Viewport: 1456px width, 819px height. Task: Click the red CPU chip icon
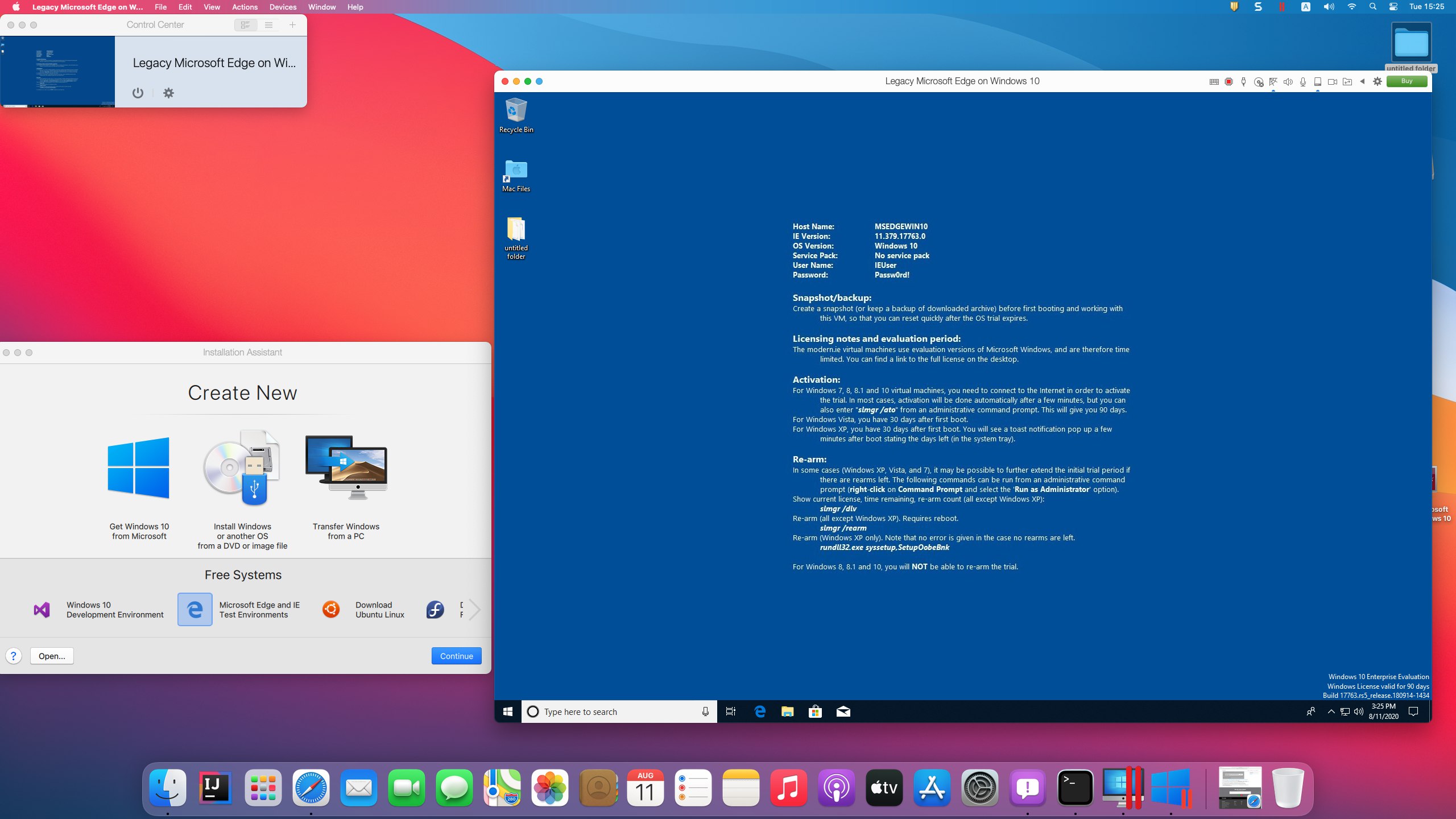point(1228,82)
